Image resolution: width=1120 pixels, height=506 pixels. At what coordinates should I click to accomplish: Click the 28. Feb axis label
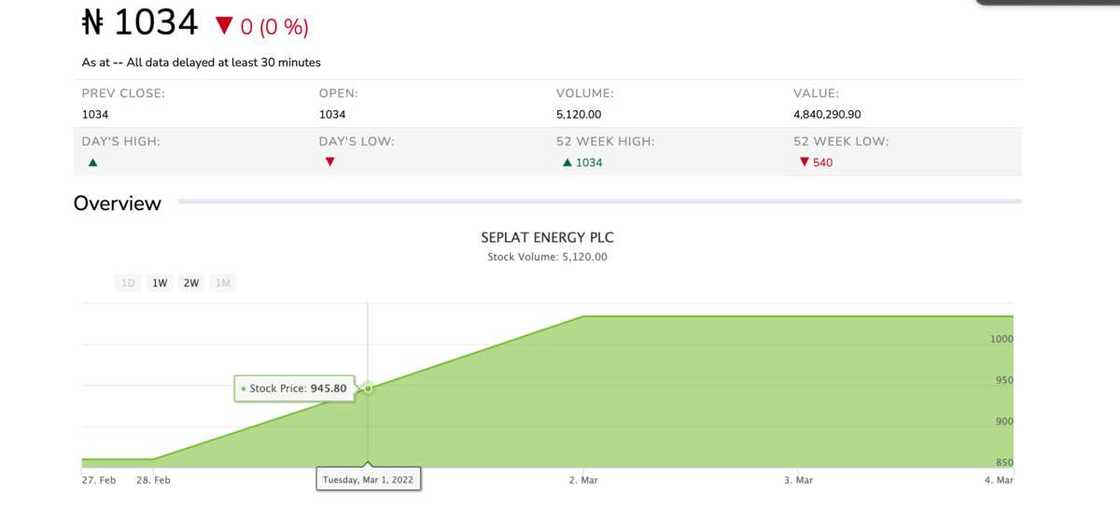click(x=153, y=480)
